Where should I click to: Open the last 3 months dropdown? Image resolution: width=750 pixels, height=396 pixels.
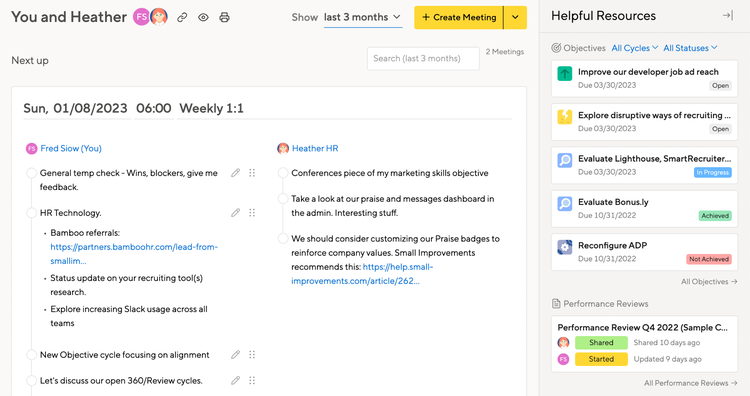(x=363, y=17)
